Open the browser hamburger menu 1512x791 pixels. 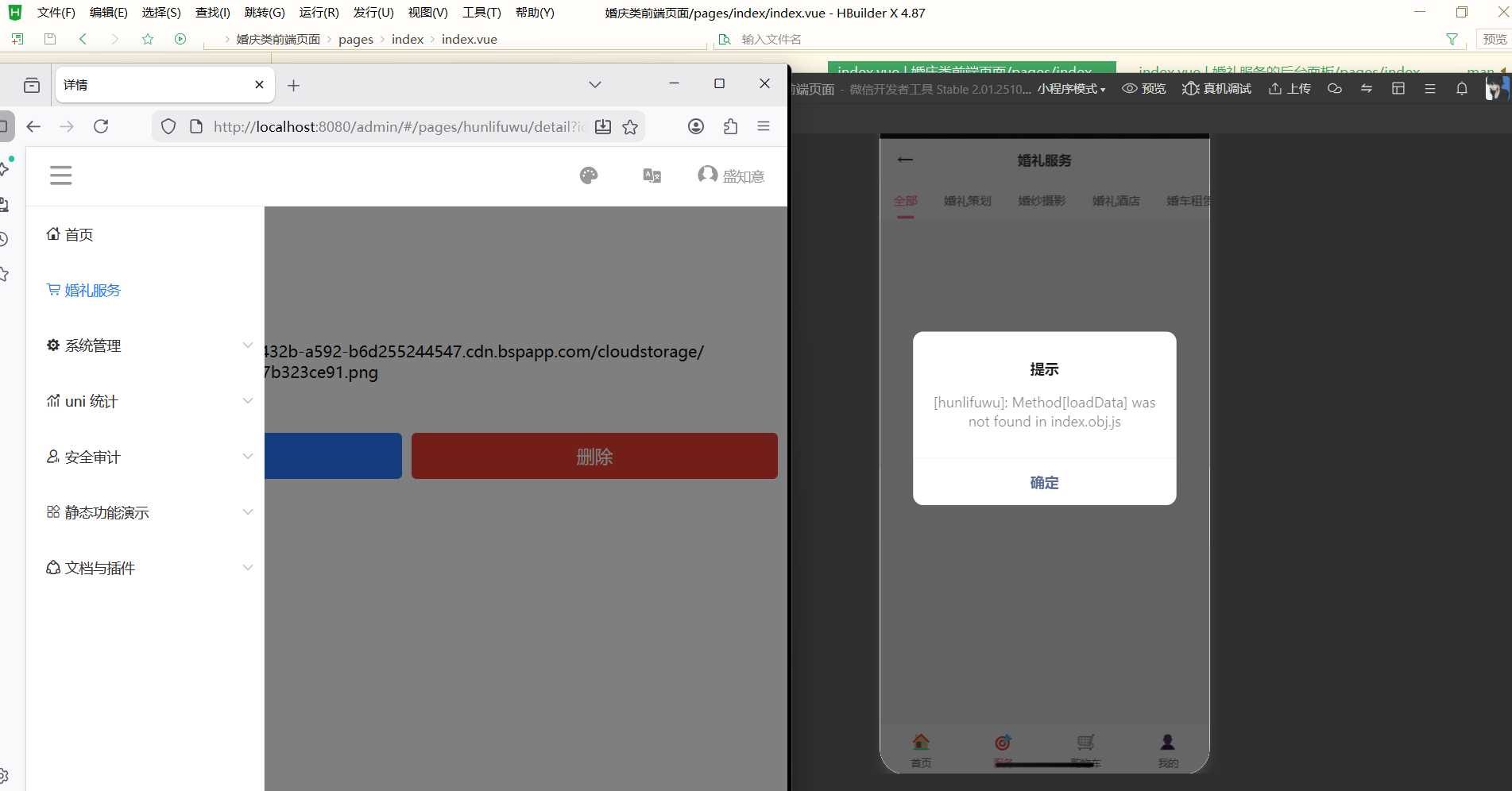[764, 126]
